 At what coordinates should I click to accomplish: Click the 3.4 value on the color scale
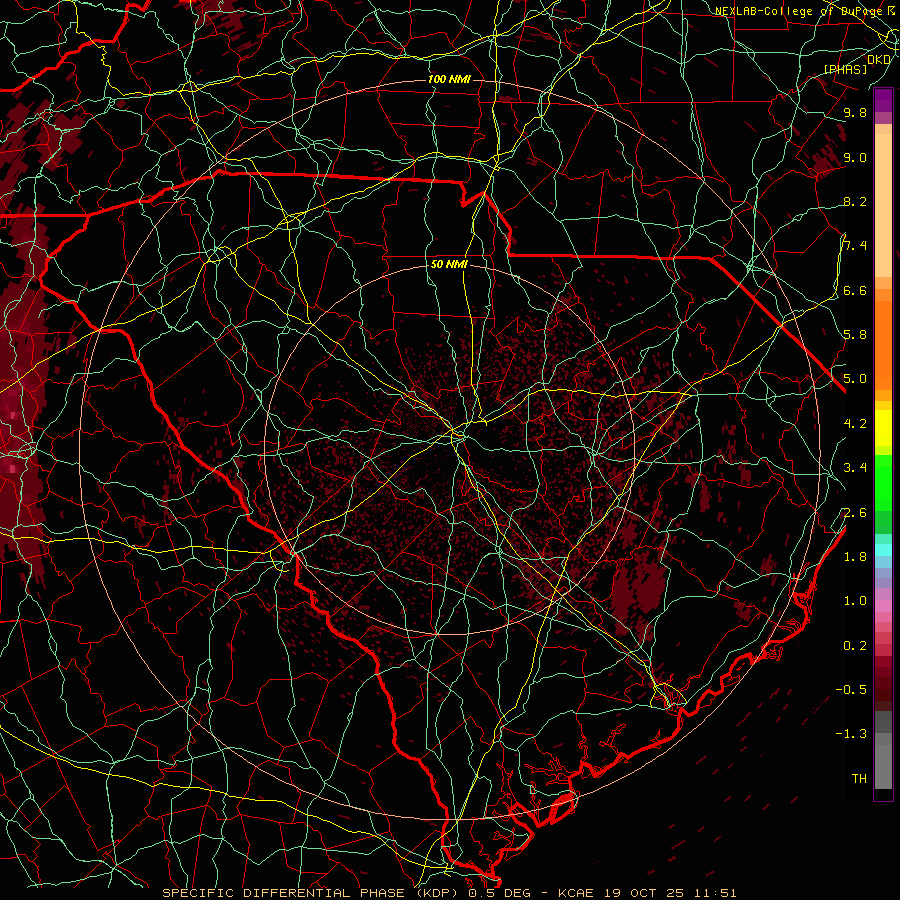[x=855, y=468]
